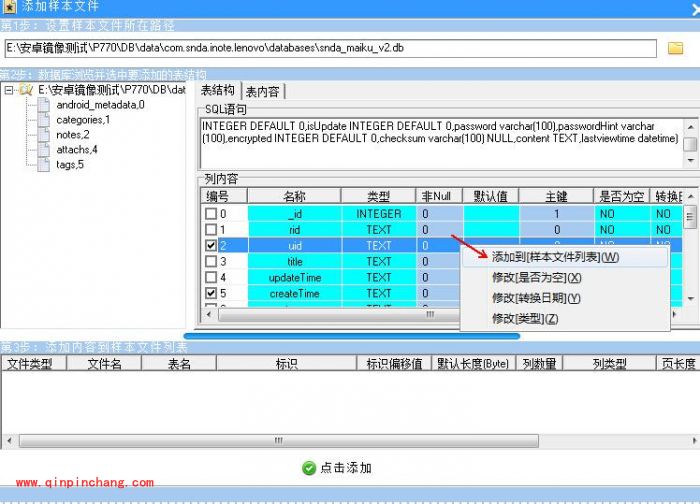Collapse the database tree root node
This screenshot has height=504, width=700.
click(x=8, y=90)
